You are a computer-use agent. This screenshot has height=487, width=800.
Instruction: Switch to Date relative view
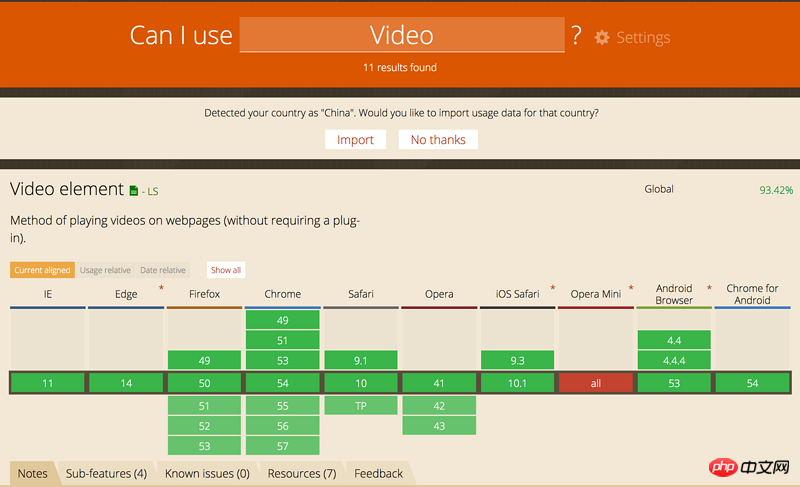point(163,270)
